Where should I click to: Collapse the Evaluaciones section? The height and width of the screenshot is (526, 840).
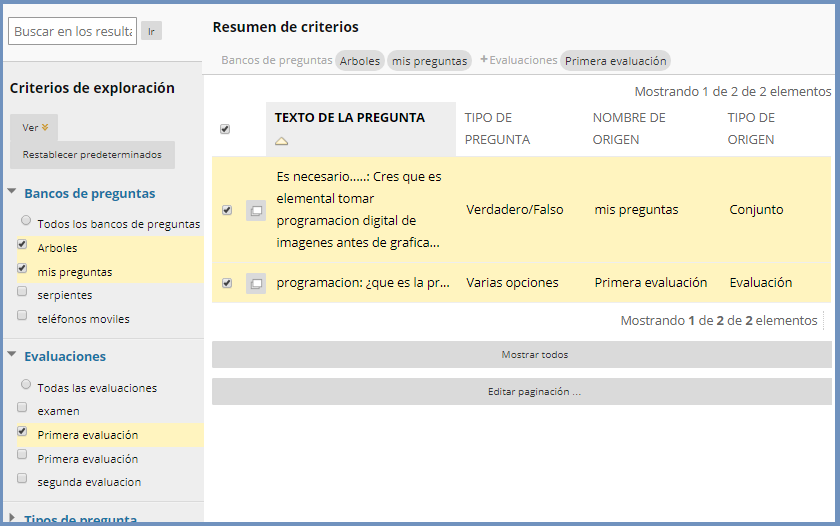point(12,355)
